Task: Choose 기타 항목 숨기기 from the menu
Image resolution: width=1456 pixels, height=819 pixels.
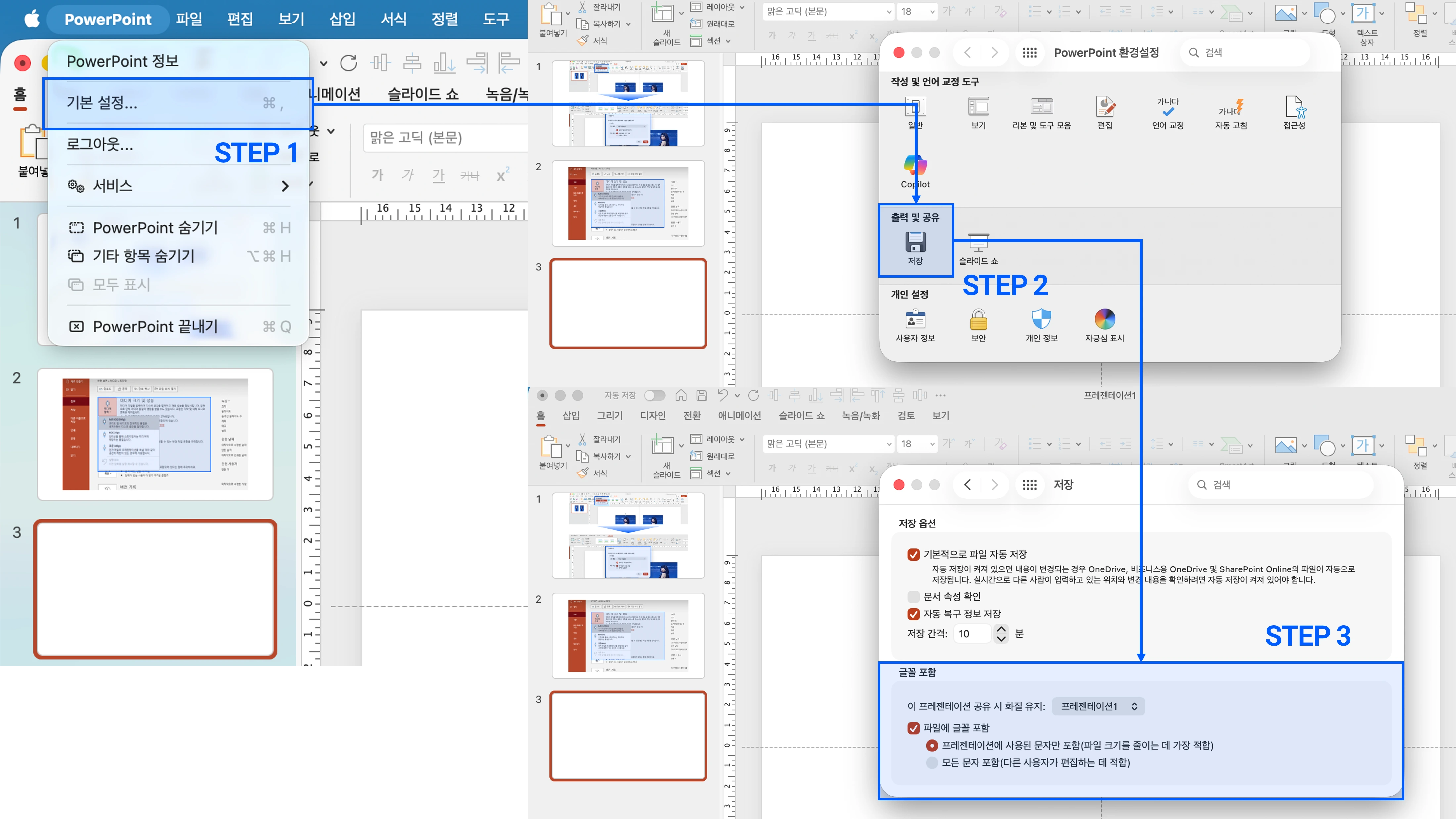Action: pyautogui.click(x=179, y=256)
